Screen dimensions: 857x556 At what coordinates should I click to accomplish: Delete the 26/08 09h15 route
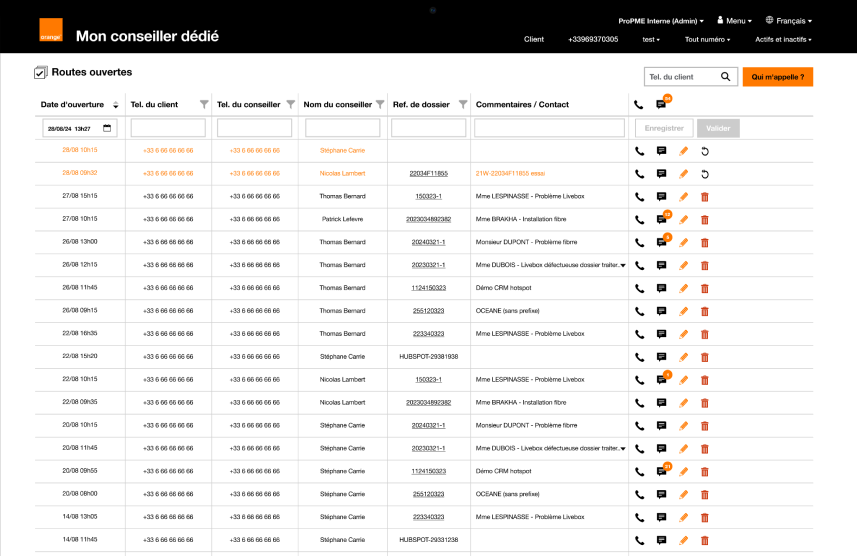[x=705, y=312]
